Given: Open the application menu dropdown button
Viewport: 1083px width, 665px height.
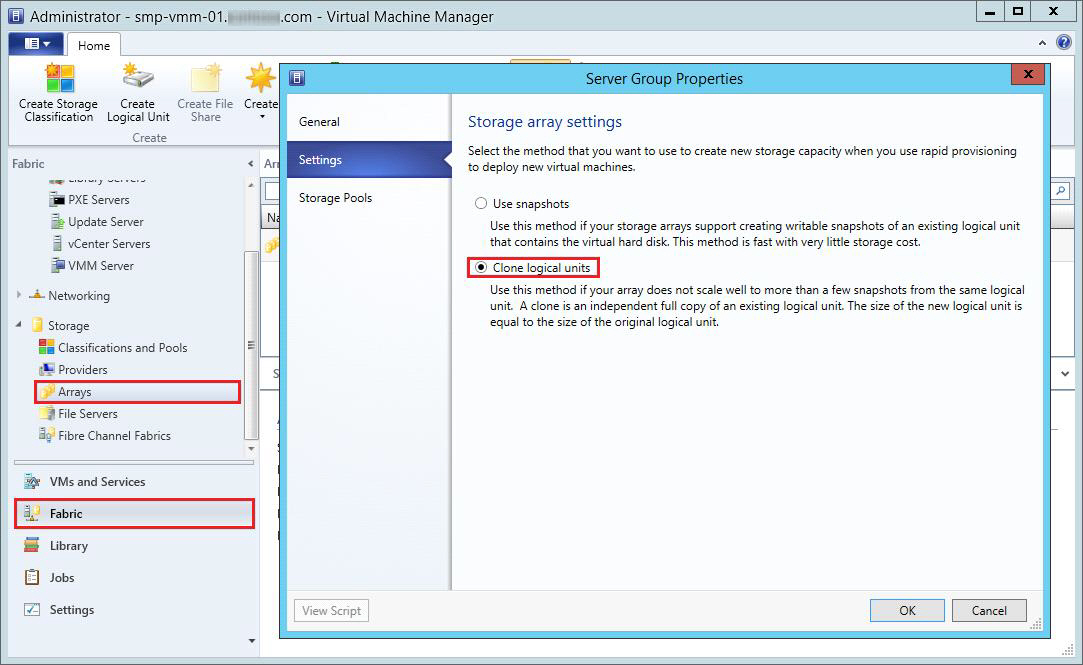Looking at the screenshot, I should tap(37, 44).
